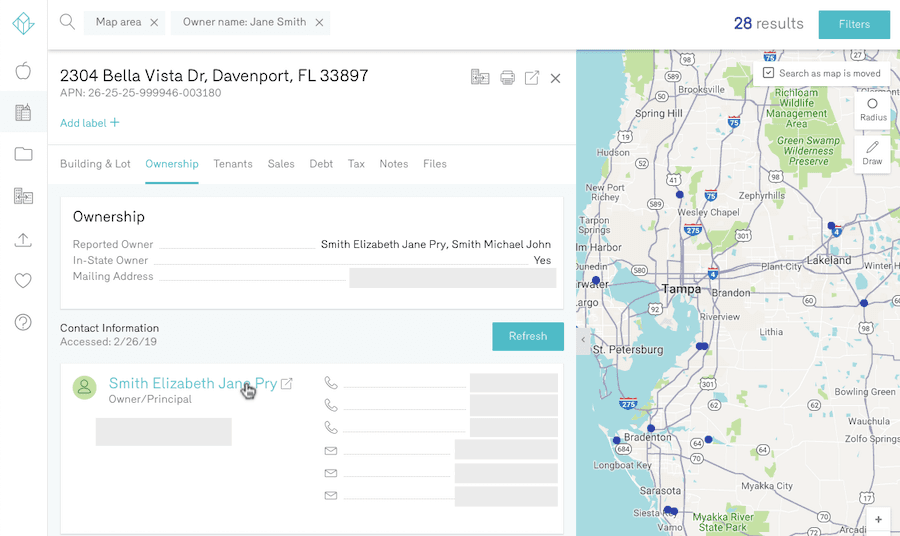Click the search magnifier icon

[67, 22]
